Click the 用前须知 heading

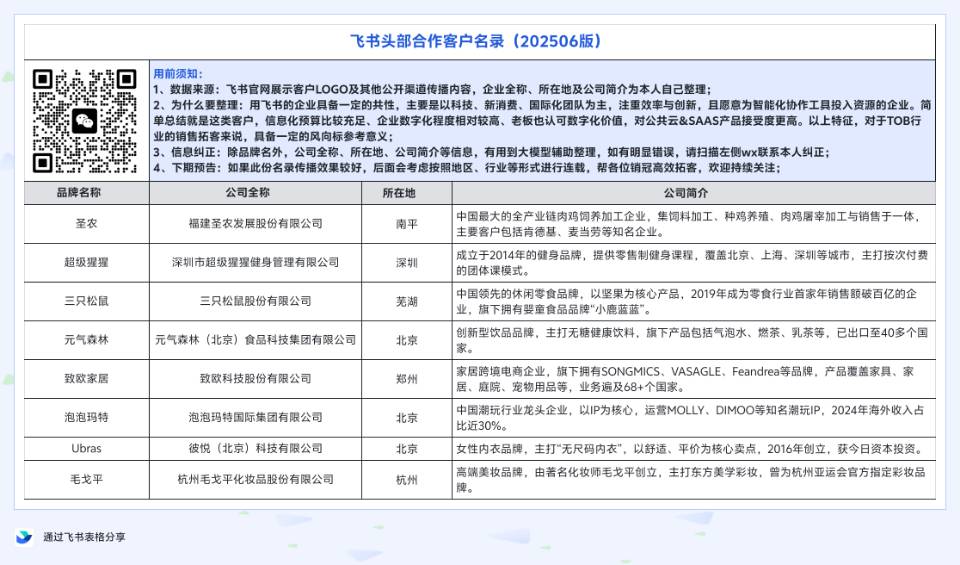[178, 73]
